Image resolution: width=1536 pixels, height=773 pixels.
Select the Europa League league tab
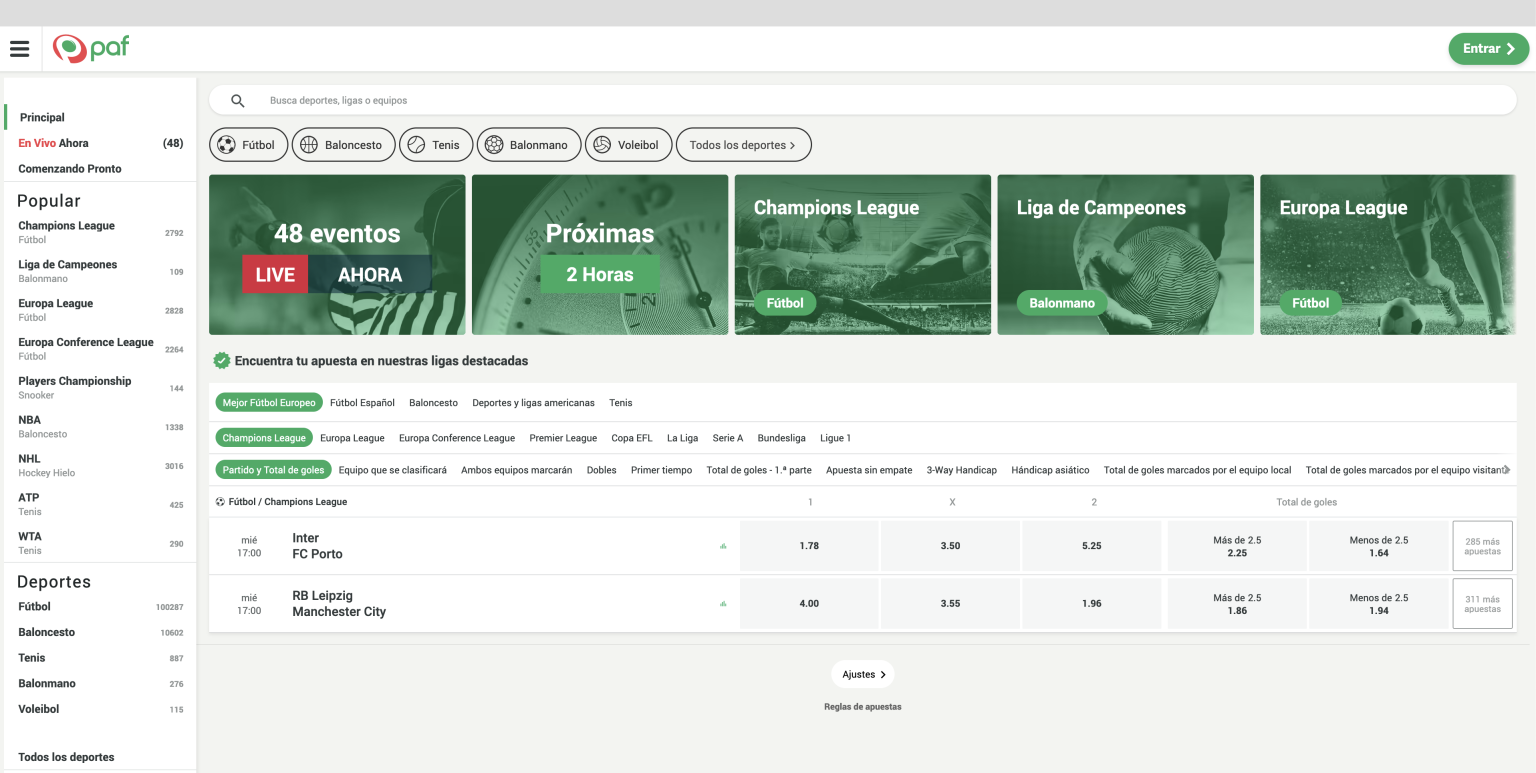click(x=352, y=438)
